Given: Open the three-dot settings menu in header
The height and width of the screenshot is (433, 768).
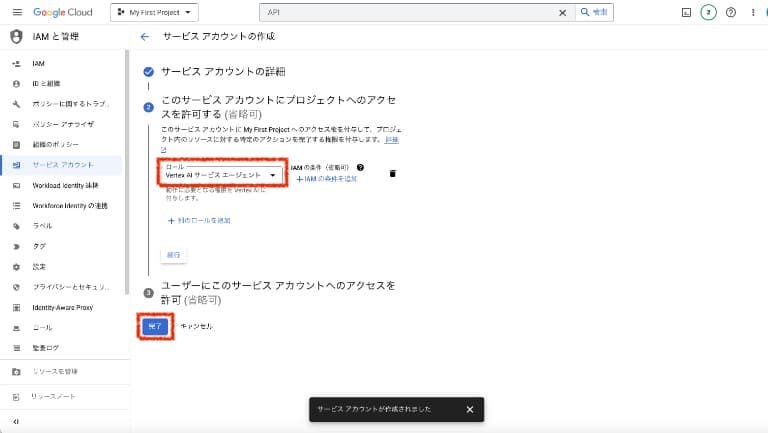Looking at the screenshot, I should pos(753,13).
